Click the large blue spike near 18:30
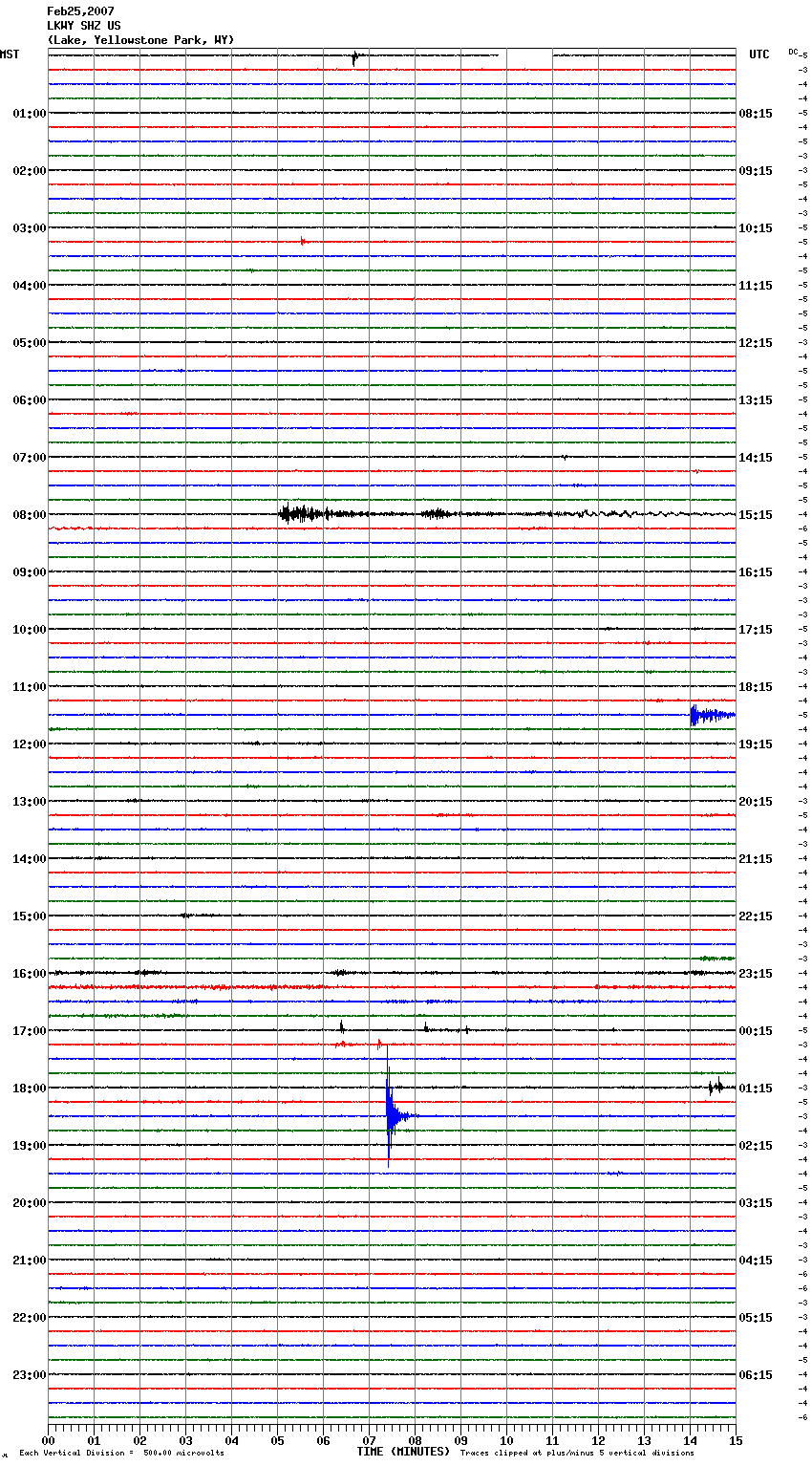812x1466 pixels. (x=390, y=1114)
